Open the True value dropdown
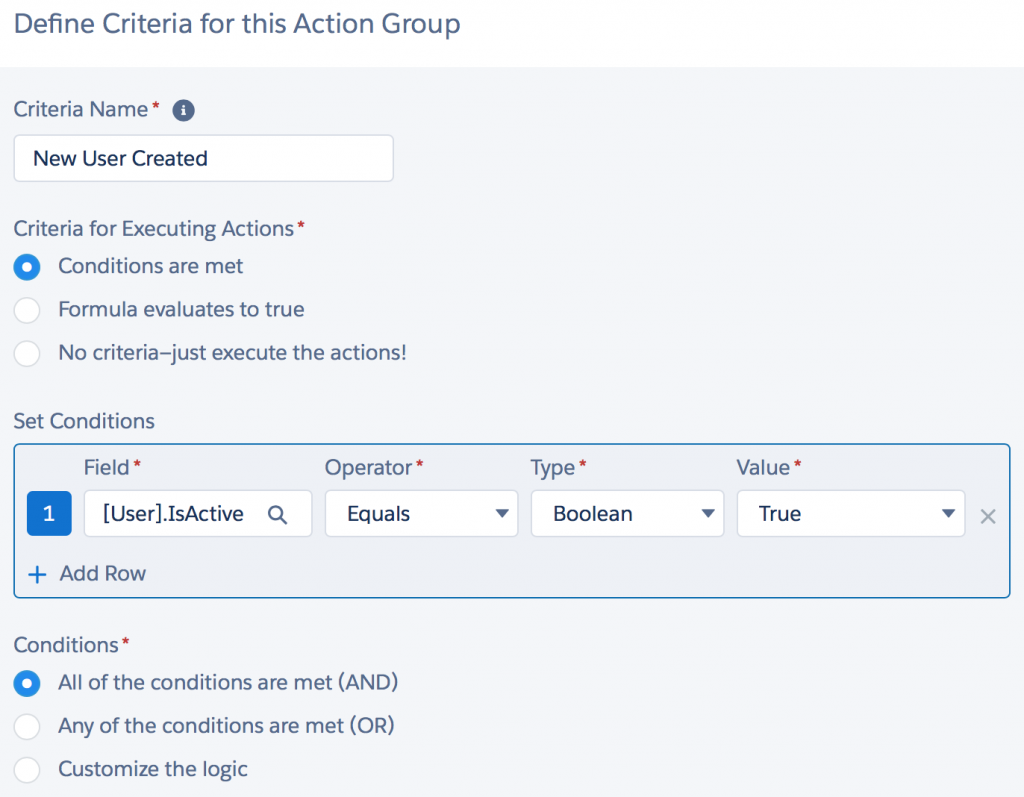 tap(850, 513)
